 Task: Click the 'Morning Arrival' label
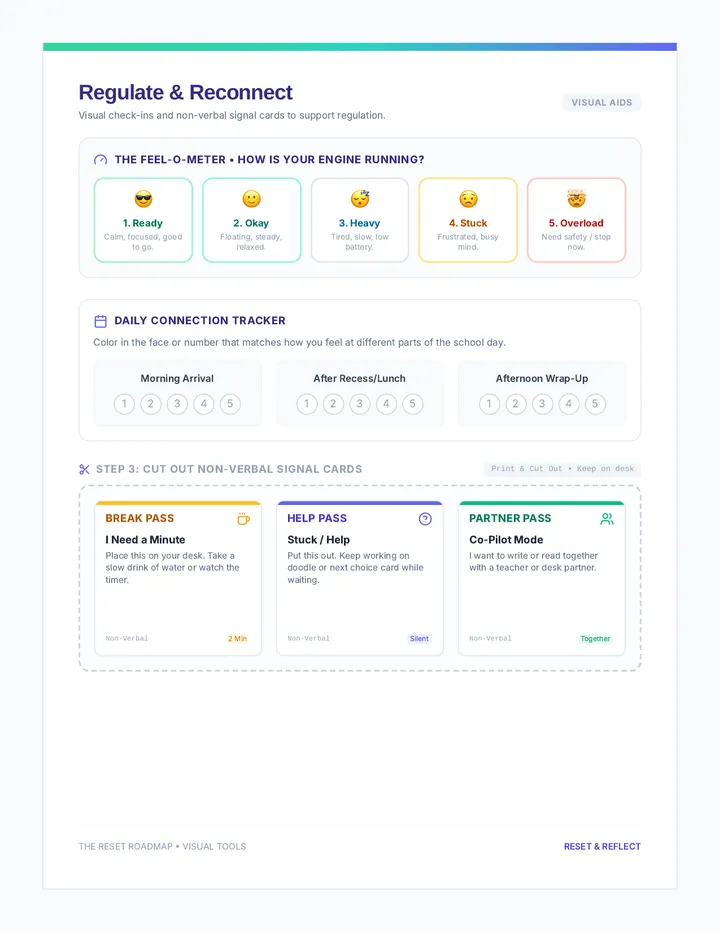[177, 379]
